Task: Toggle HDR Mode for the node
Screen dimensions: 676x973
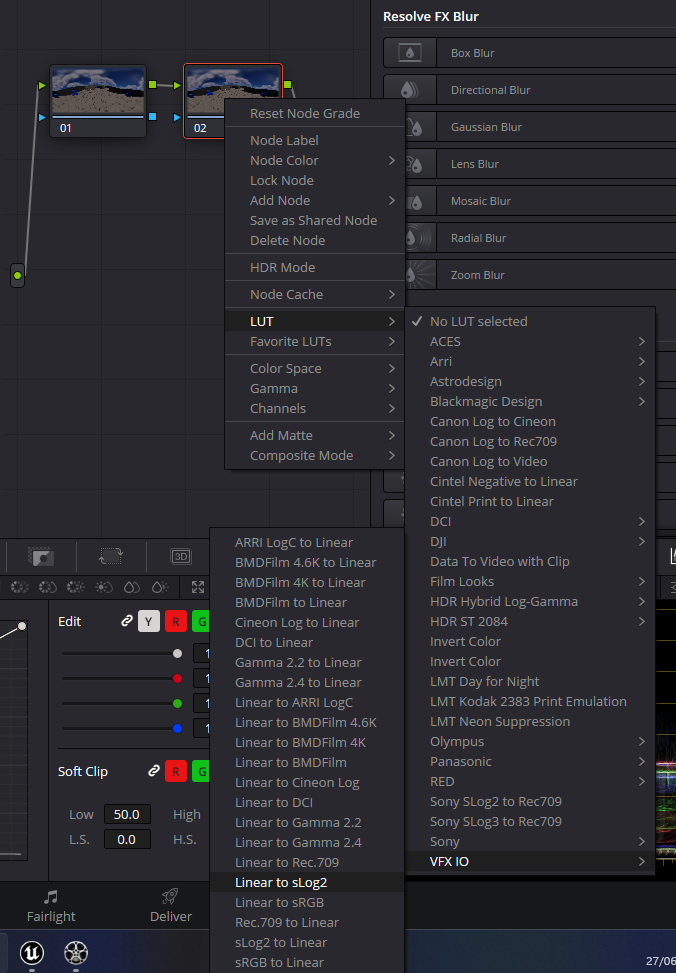Action: click(x=315, y=267)
